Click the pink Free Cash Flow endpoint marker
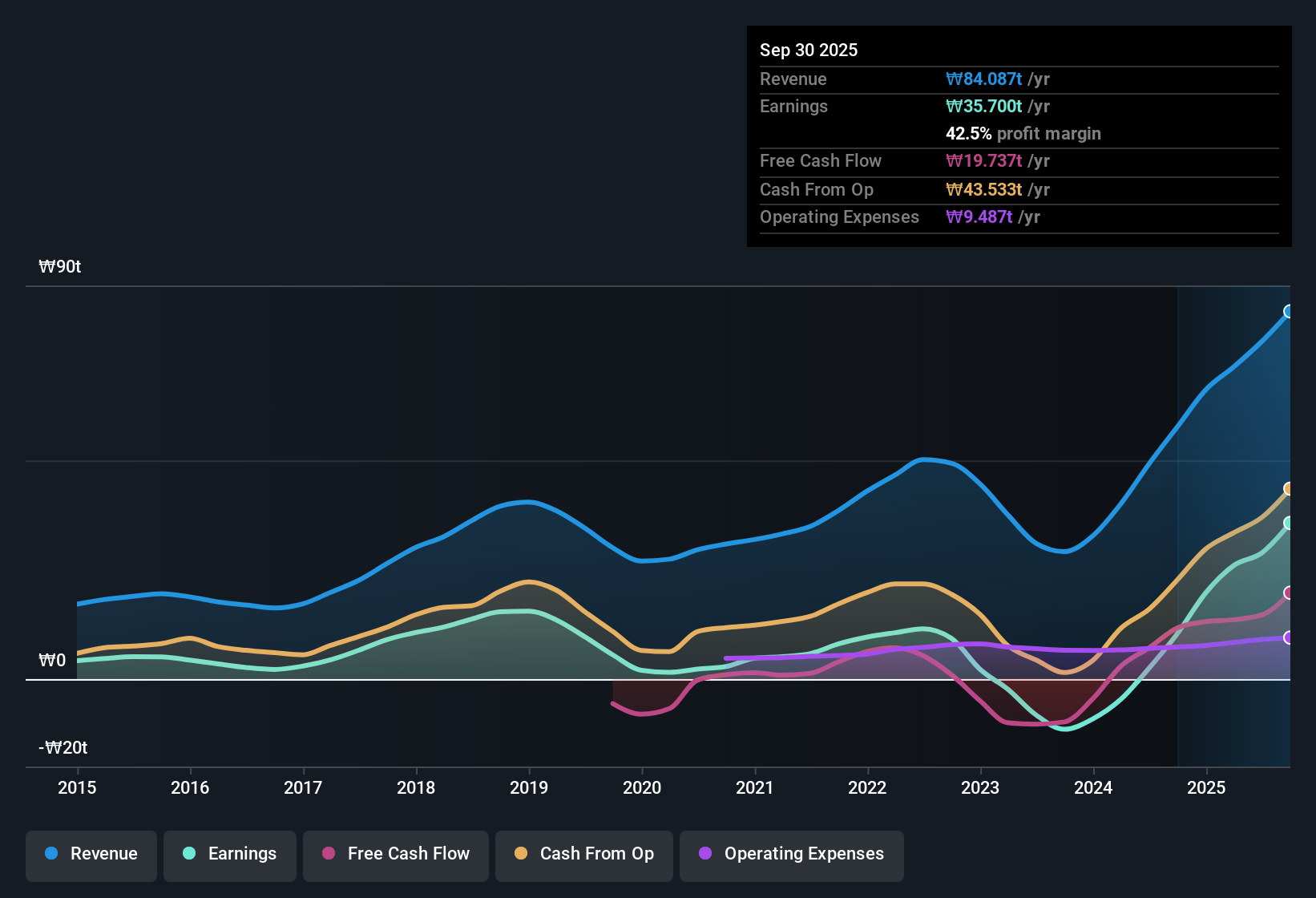This screenshot has height=898, width=1316. point(1289,593)
